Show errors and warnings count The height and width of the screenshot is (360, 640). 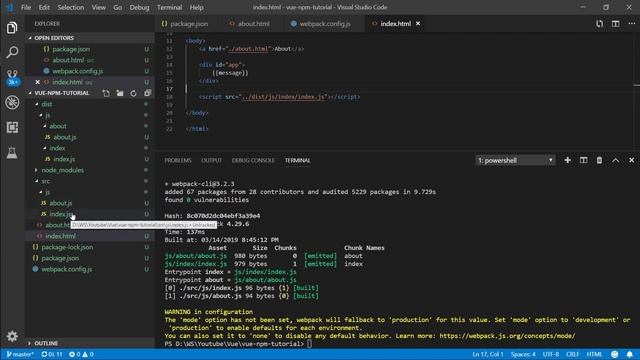pyautogui.click(x=81, y=354)
